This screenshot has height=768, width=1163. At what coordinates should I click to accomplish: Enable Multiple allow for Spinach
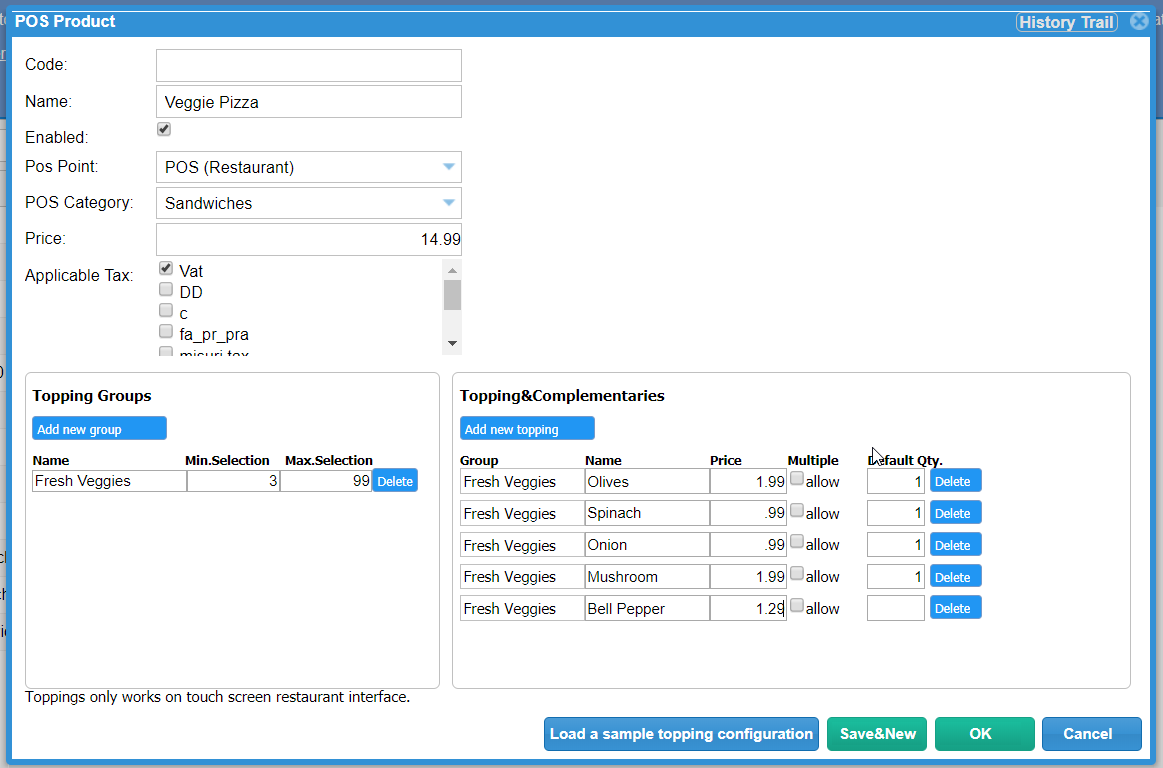797,511
